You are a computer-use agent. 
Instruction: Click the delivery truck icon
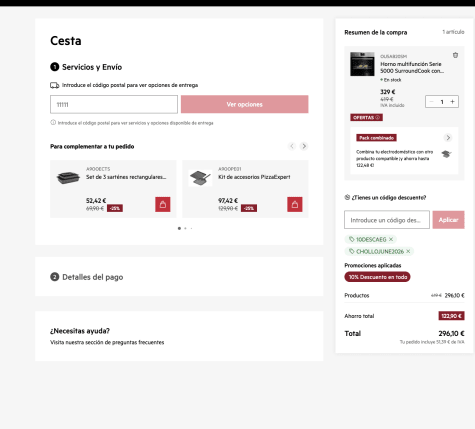tap(54, 85)
